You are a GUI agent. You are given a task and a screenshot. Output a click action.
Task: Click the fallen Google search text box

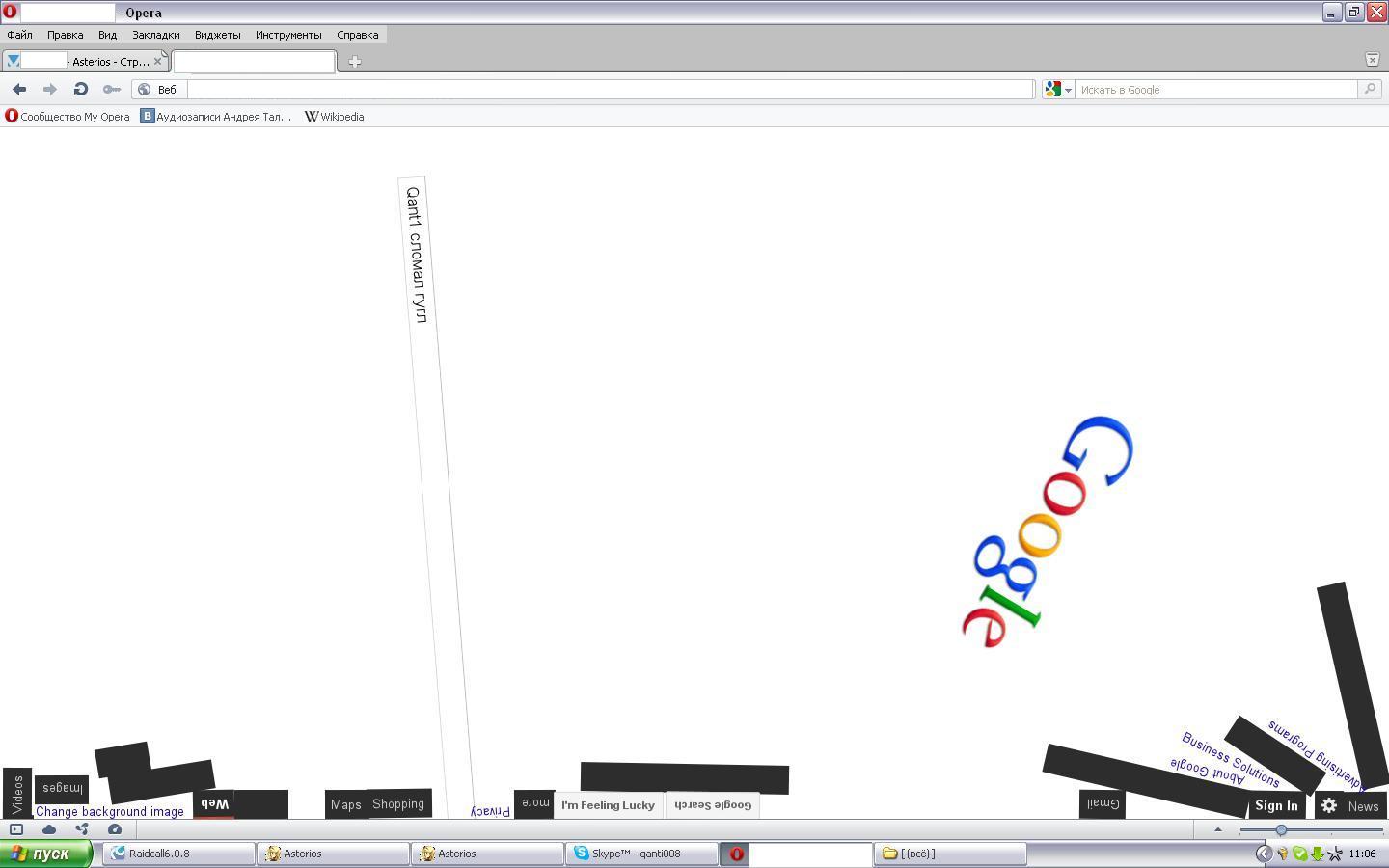(x=435, y=497)
